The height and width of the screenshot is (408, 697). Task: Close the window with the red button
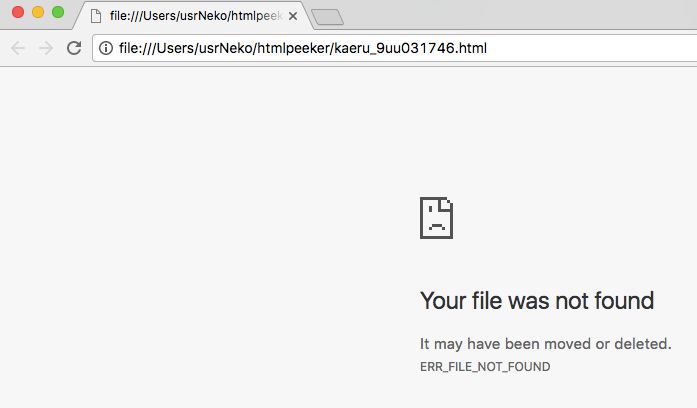18,12
